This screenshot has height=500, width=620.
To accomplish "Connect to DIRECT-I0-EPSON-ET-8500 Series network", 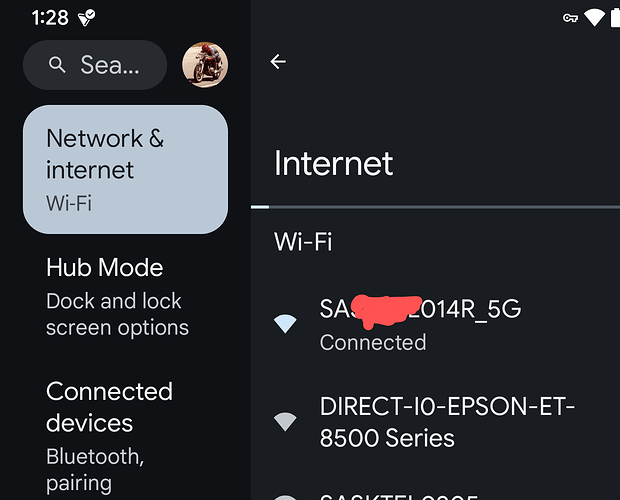I will pyautogui.click(x=445, y=422).
